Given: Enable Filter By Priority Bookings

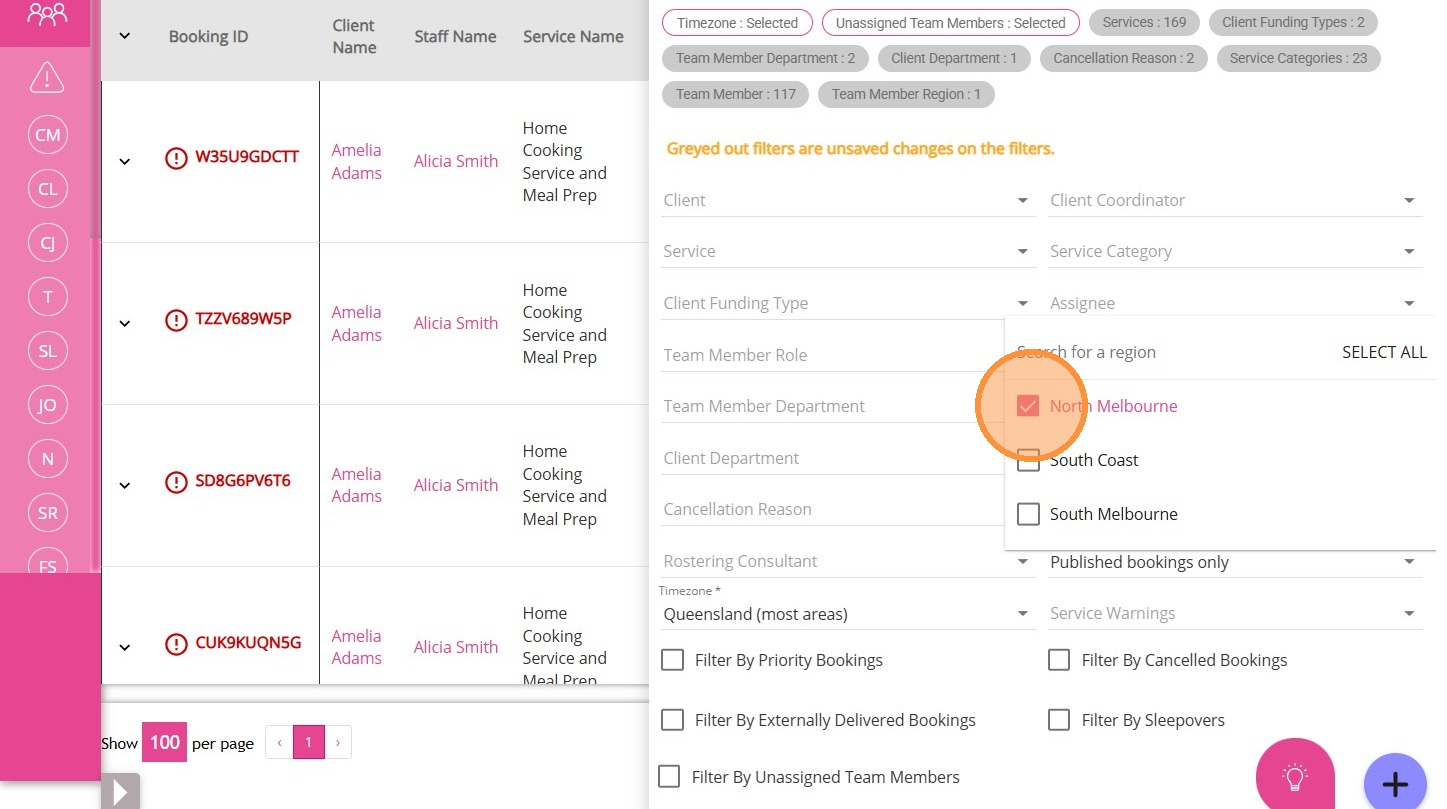Looking at the screenshot, I should tap(673, 660).
